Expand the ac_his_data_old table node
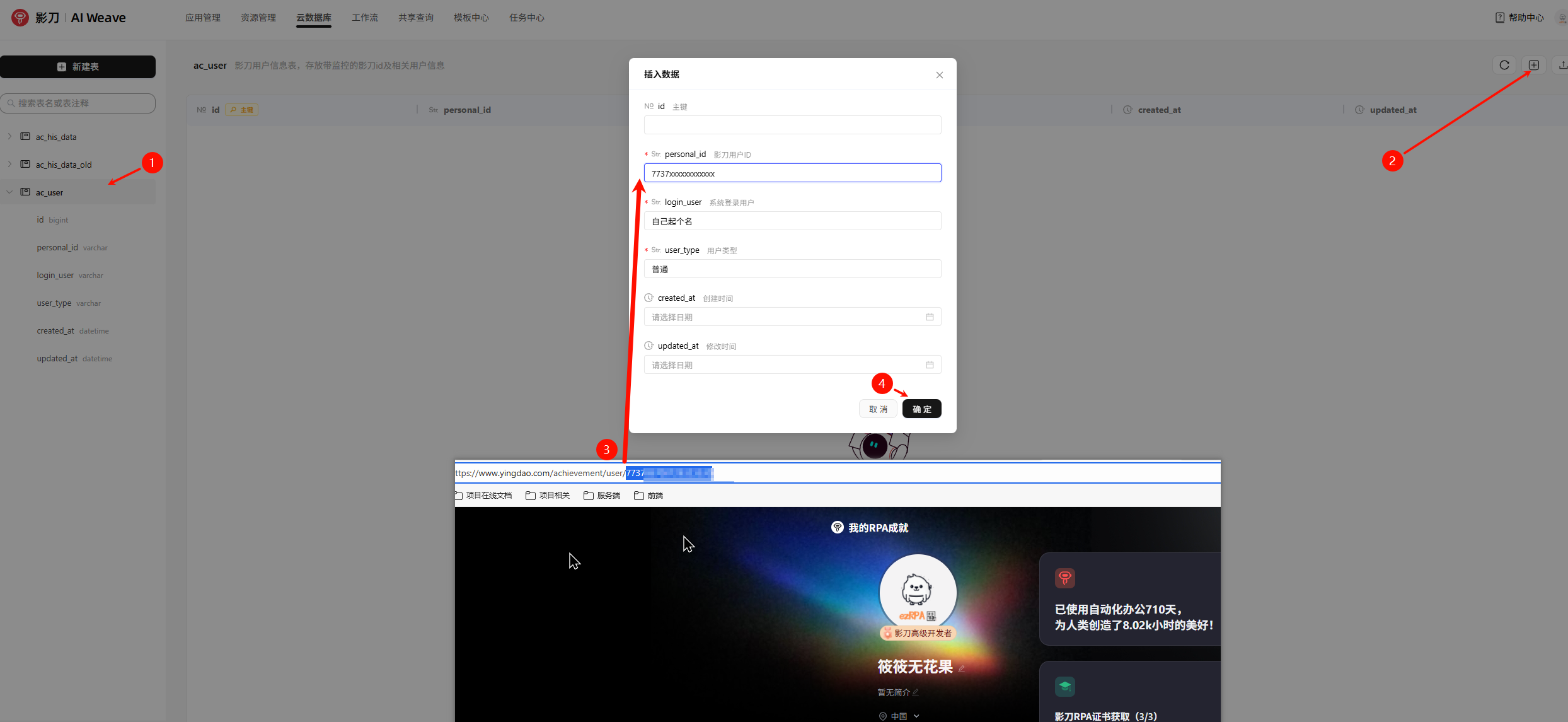This screenshot has width=1568, height=722. [9, 164]
